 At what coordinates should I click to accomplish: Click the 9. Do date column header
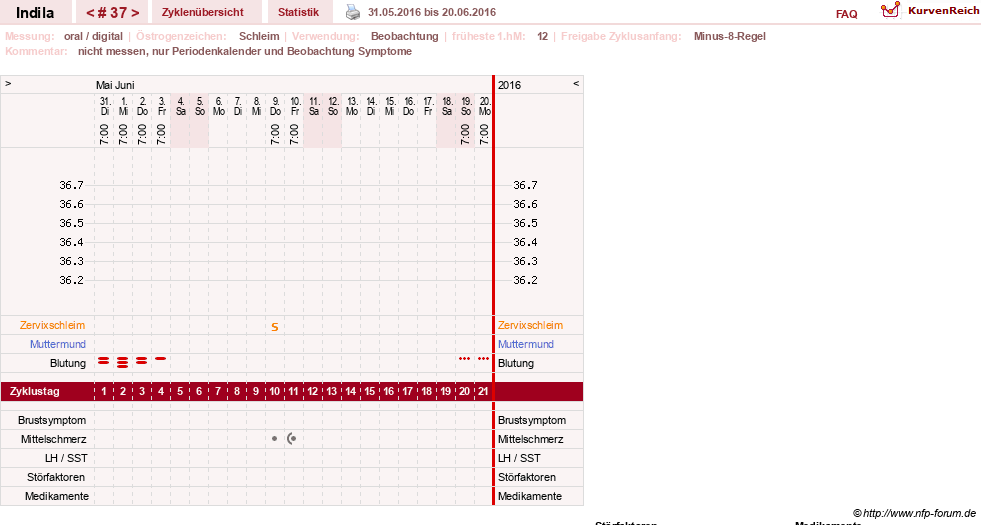point(275,106)
